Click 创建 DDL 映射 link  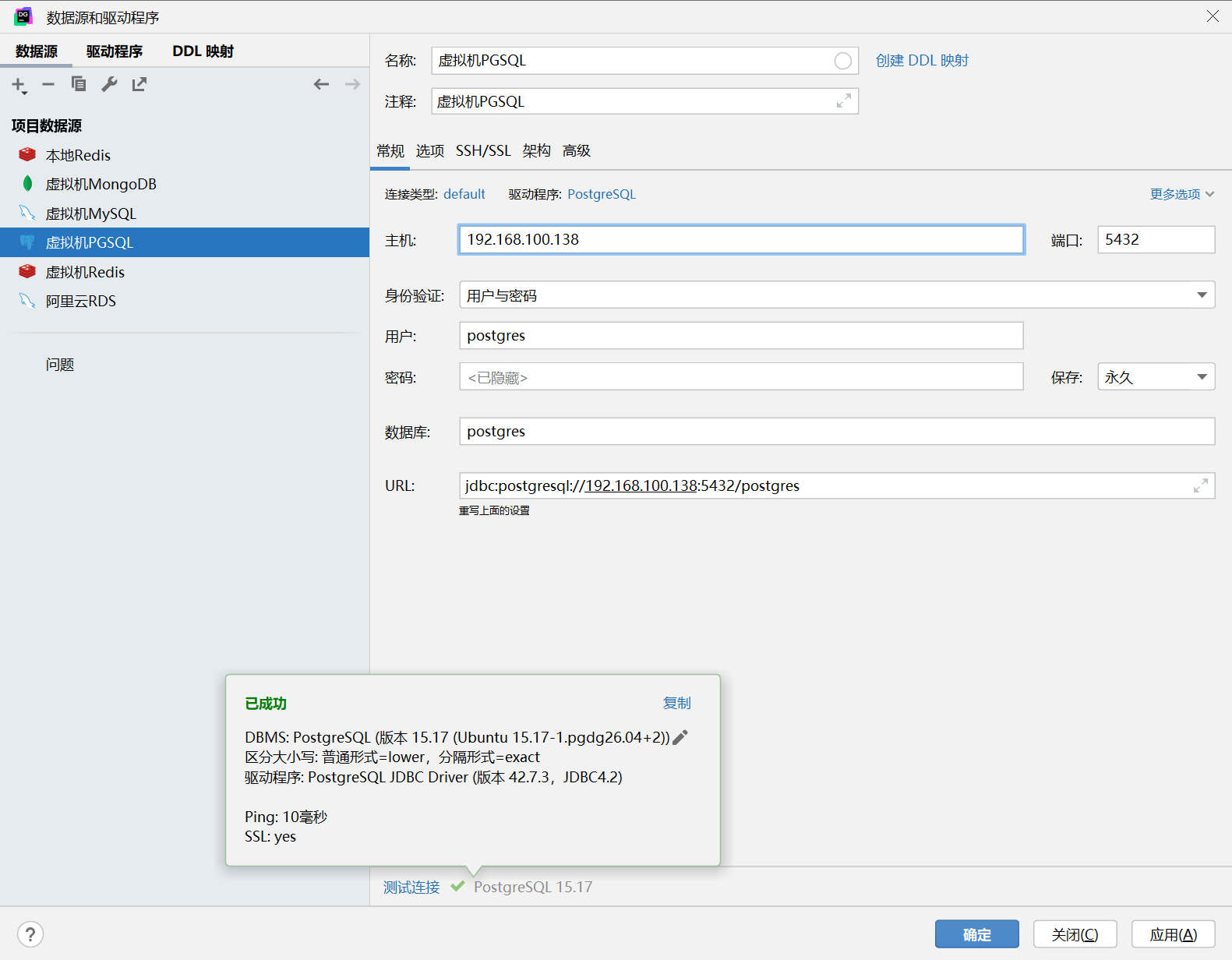pyautogui.click(x=922, y=61)
